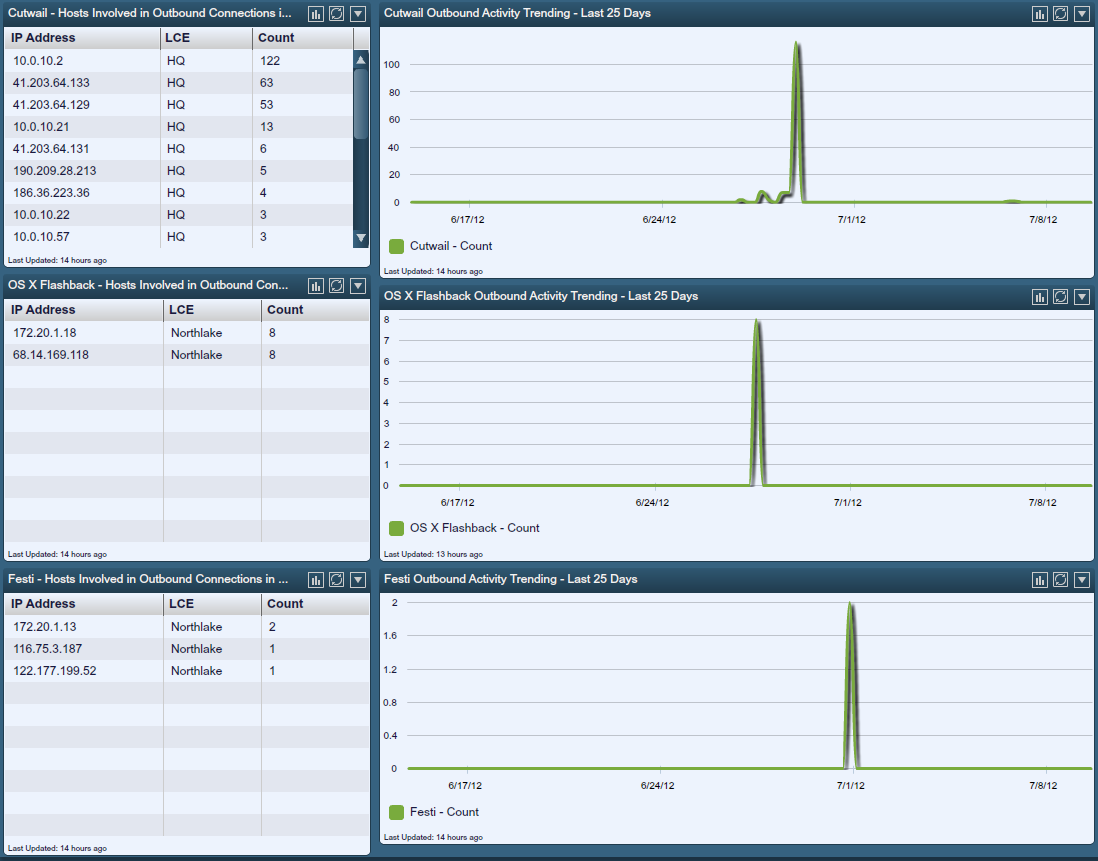Sort Festi table by LCE column
This screenshot has width=1098, height=861.
pyautogui.click(x=212, y=603)
